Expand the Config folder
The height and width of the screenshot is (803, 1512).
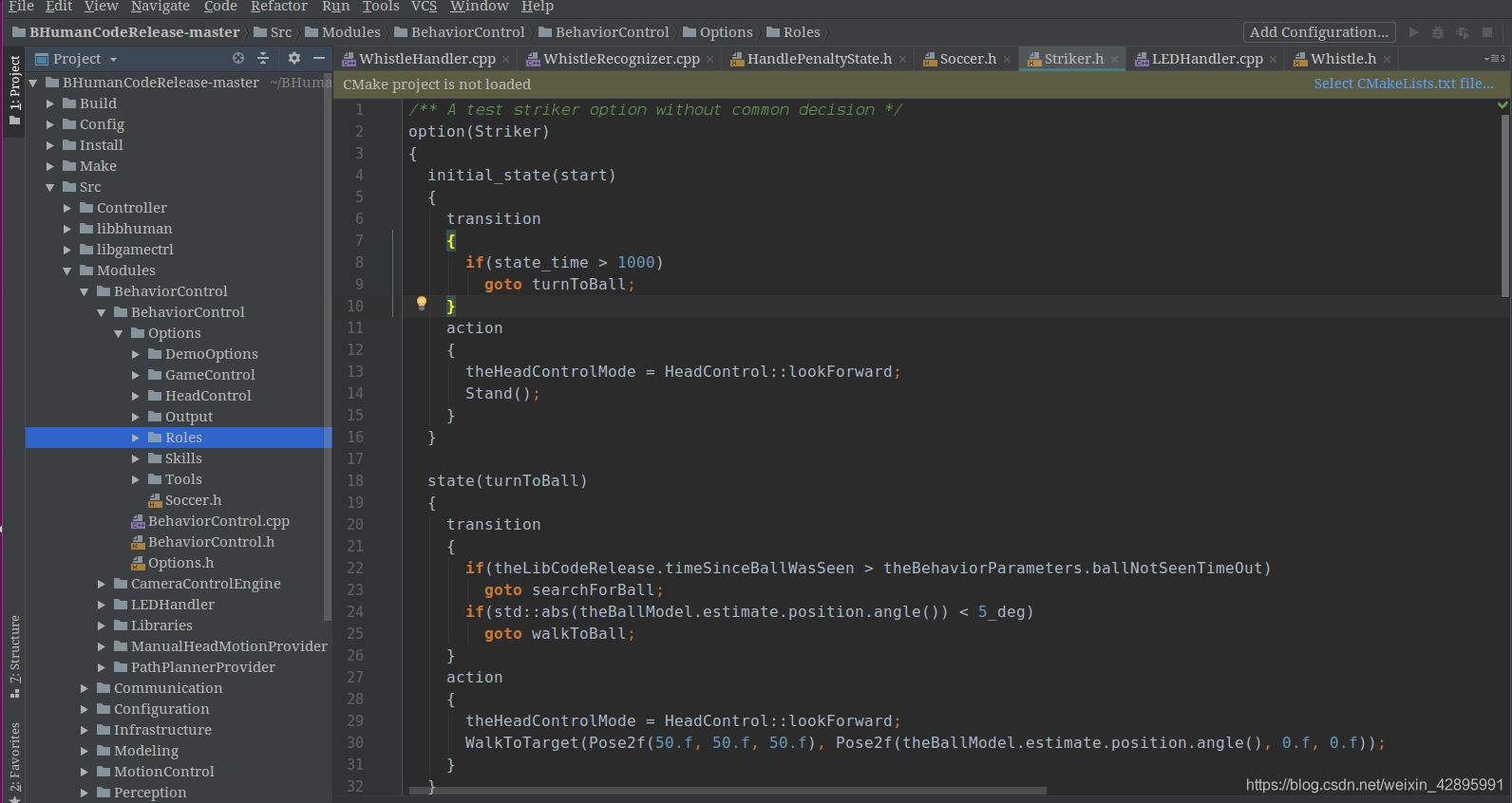click(x=50, y=124)
